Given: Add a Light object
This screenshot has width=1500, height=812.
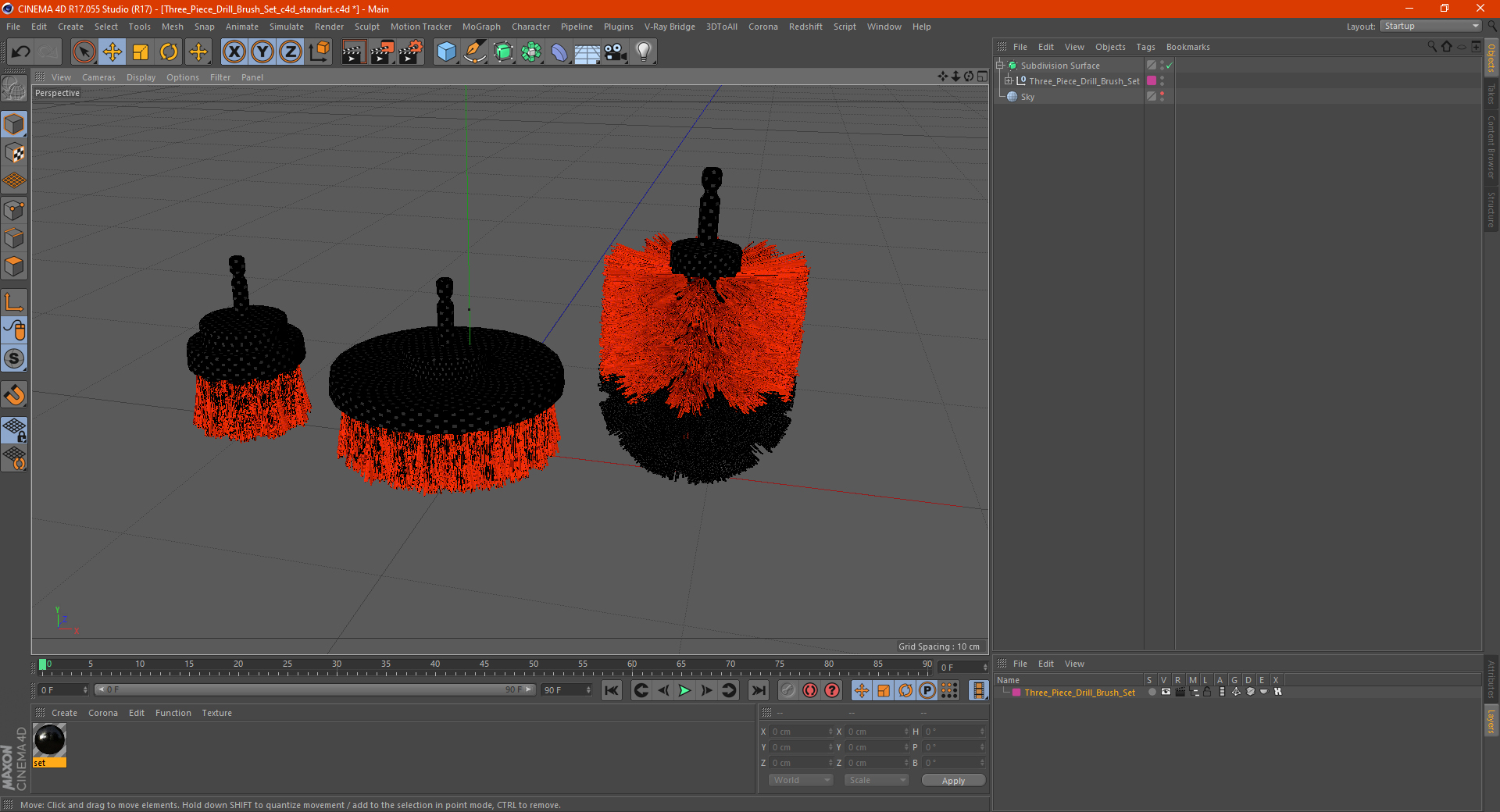Looking at the screenshot, I should point(644,52).
